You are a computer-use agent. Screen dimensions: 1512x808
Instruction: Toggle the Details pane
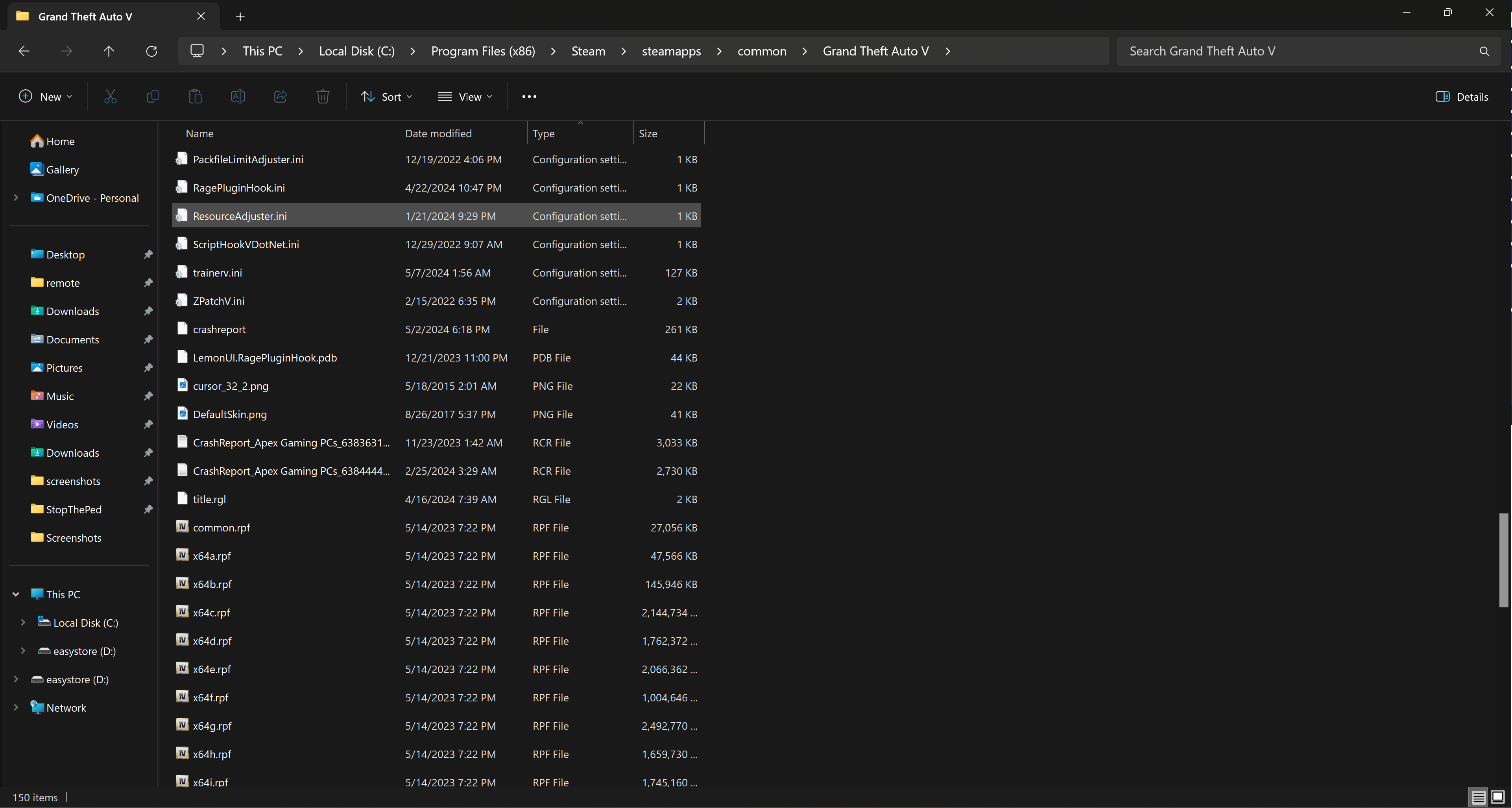coord(1462,97)
